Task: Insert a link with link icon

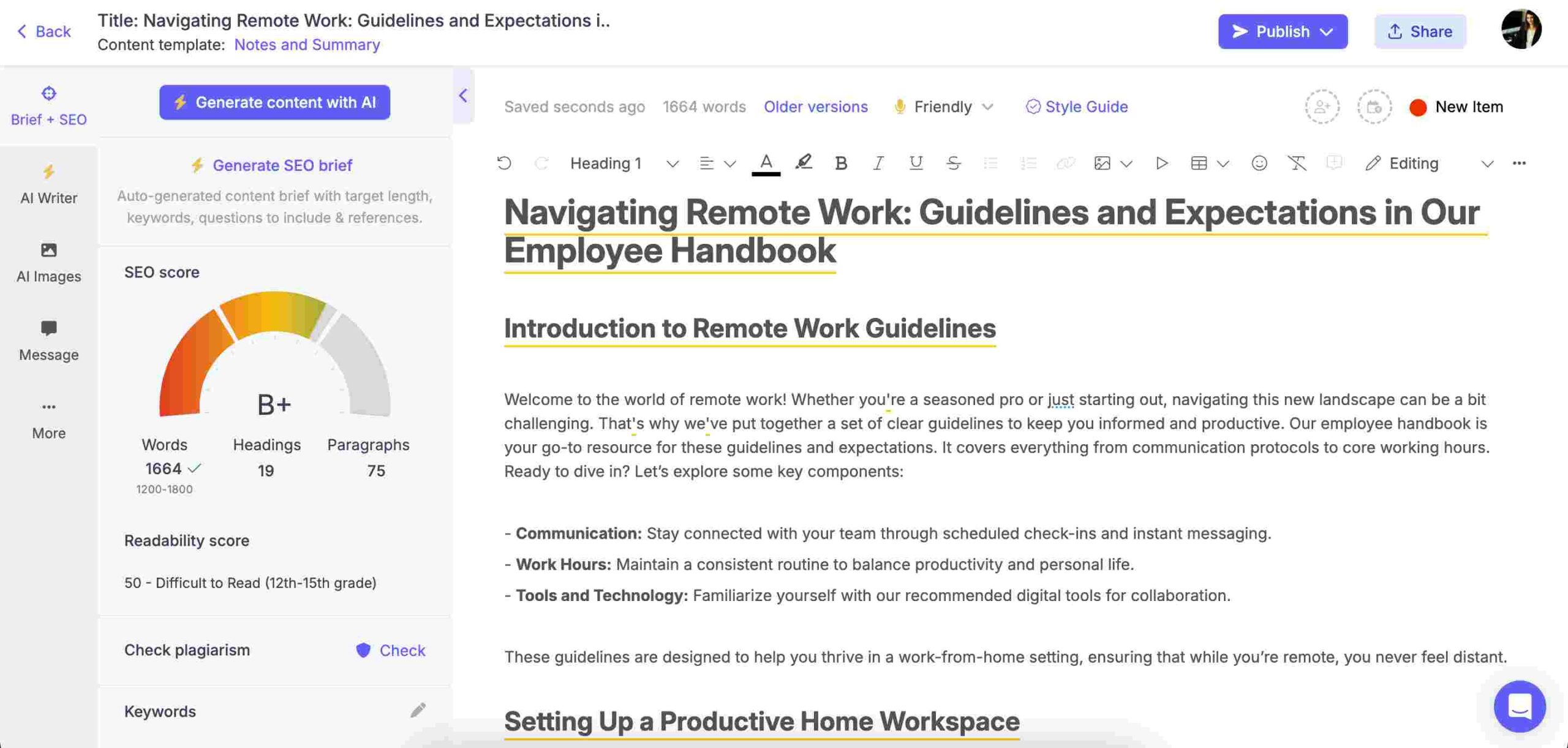Action: (x=1064, y=163)
